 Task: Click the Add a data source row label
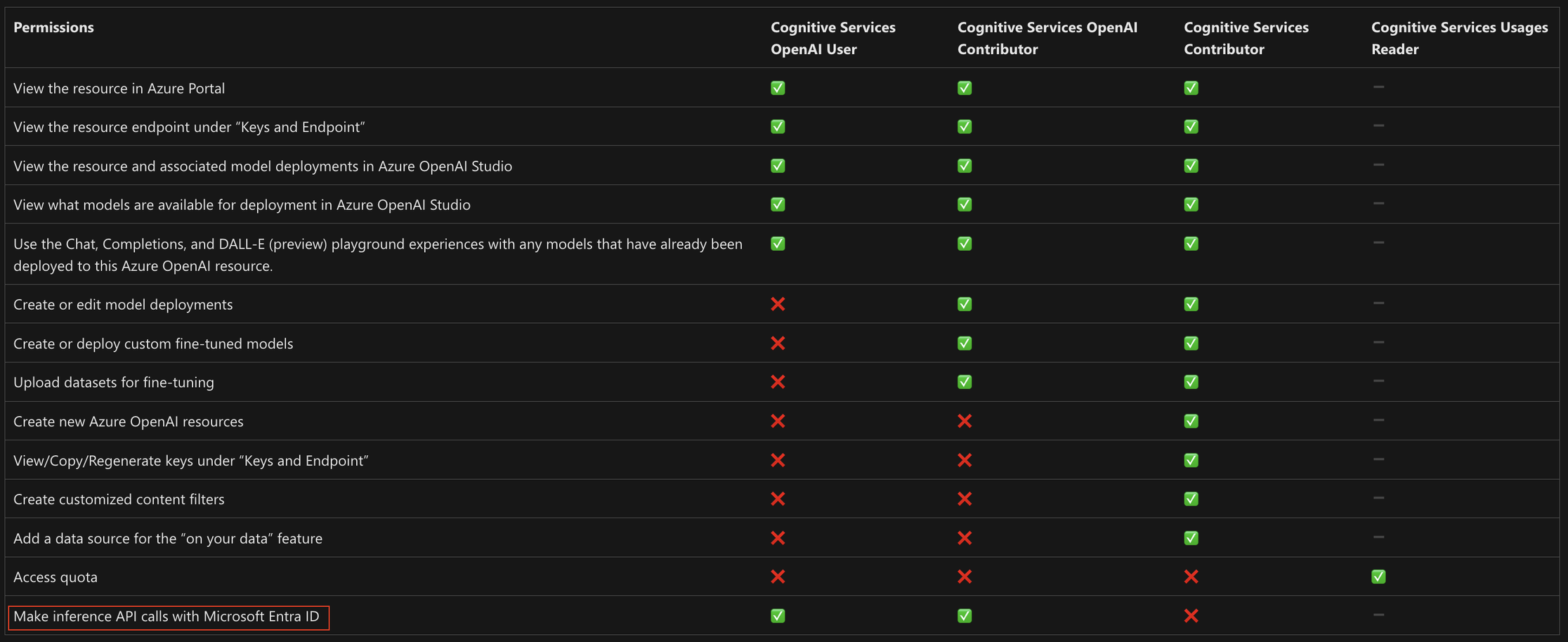click(x=168, y=538)
